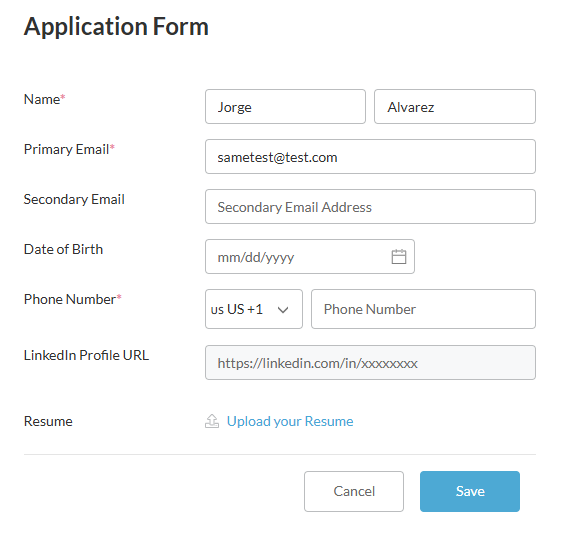
Task: Click the Date of Birth label
Action: [63, 249]
